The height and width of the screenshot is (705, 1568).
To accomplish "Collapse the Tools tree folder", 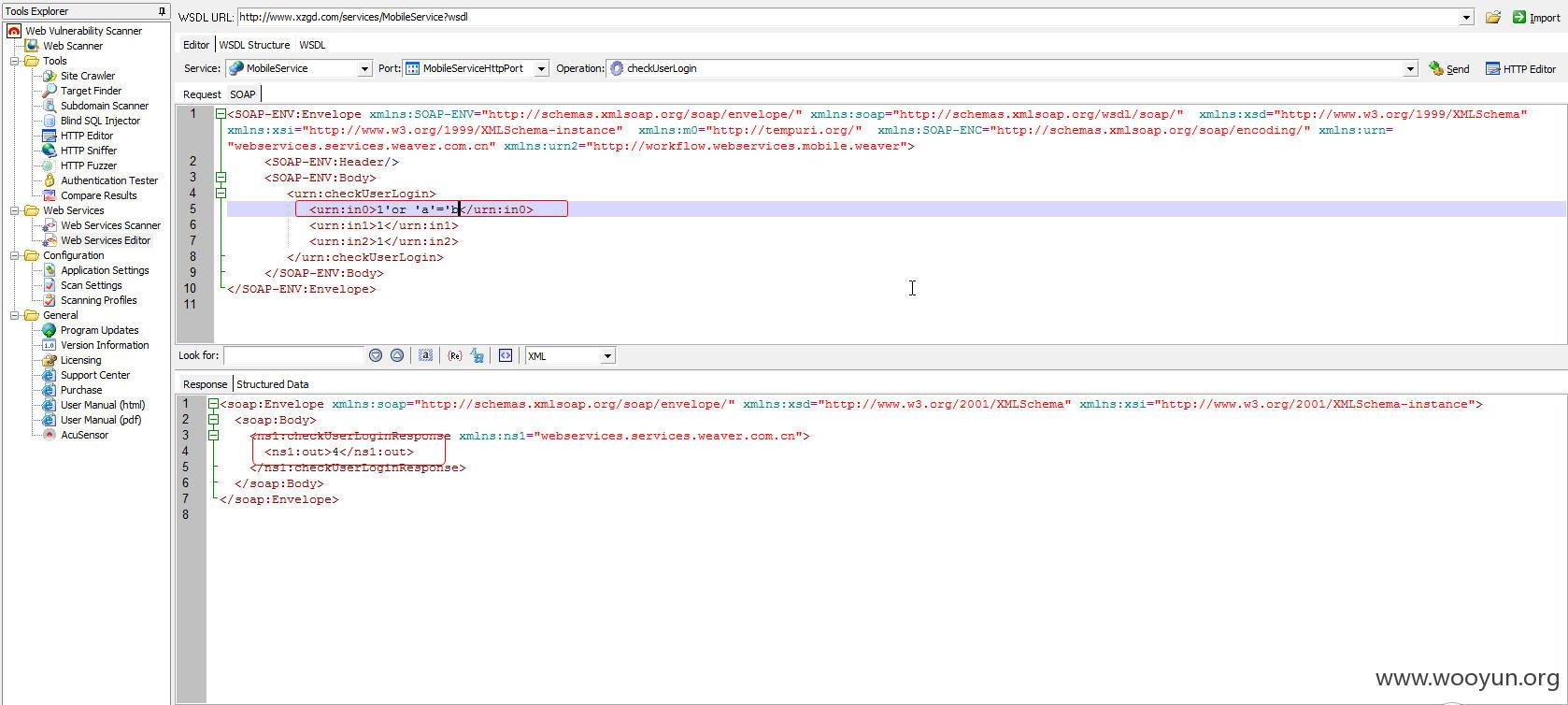I will pos(15,61).
